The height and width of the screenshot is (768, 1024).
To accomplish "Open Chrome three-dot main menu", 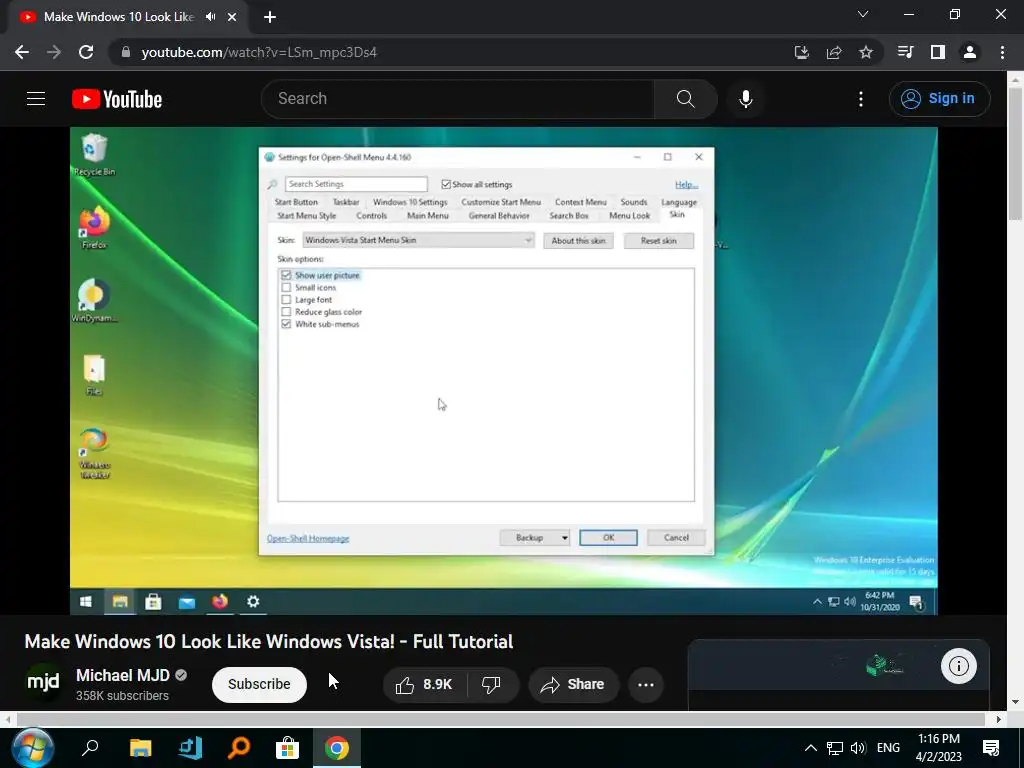I will 1002,52.
